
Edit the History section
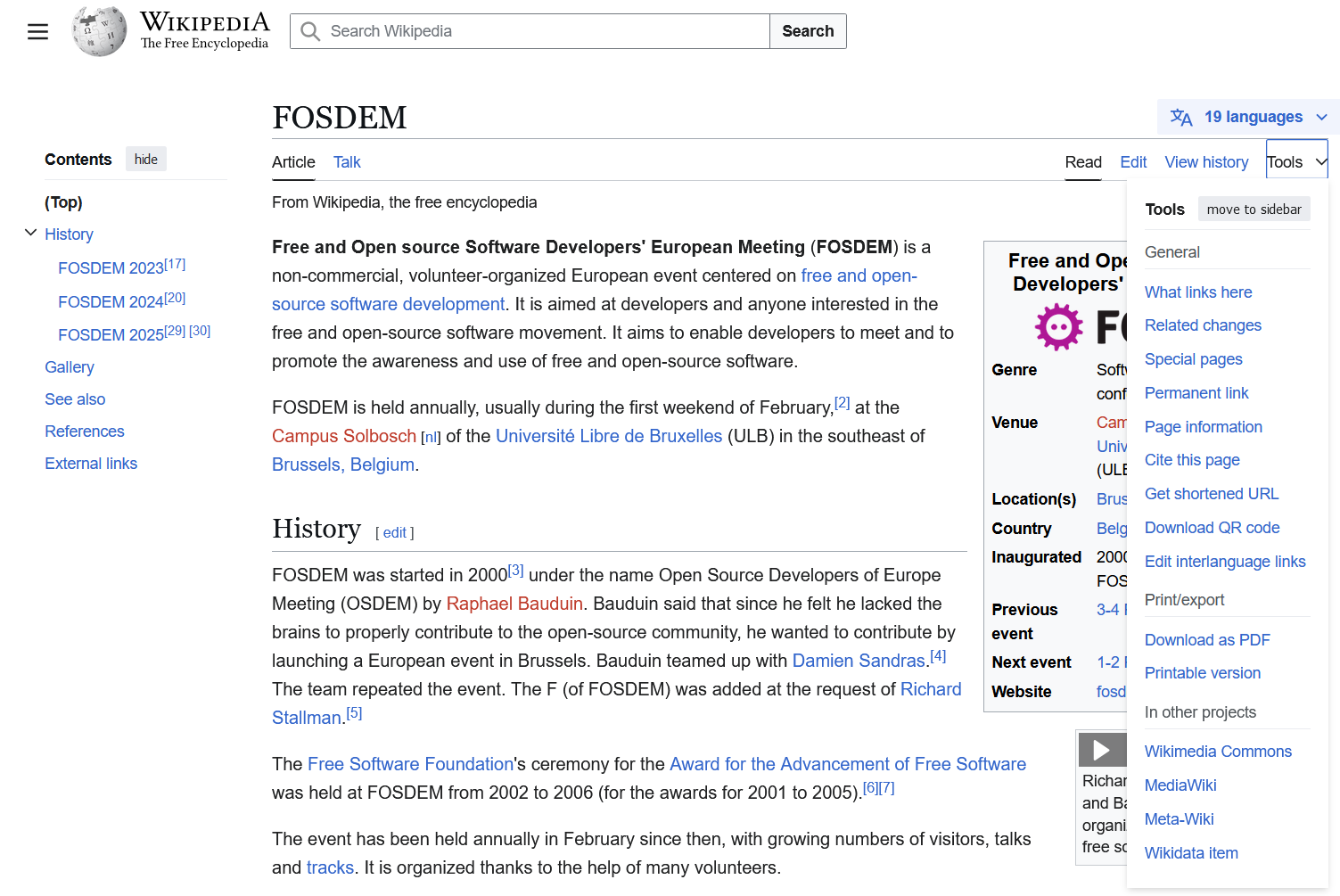pos(395,533)
